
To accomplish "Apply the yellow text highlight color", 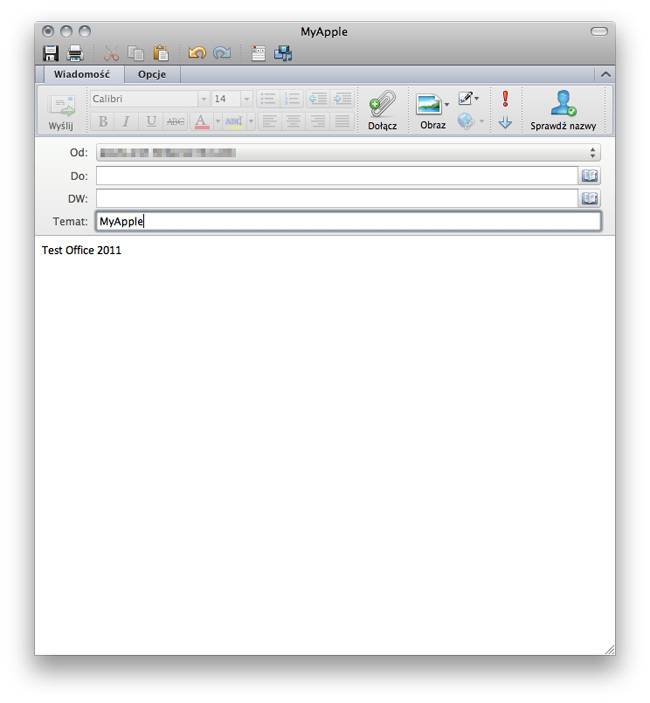I will [x=234, y=121].
